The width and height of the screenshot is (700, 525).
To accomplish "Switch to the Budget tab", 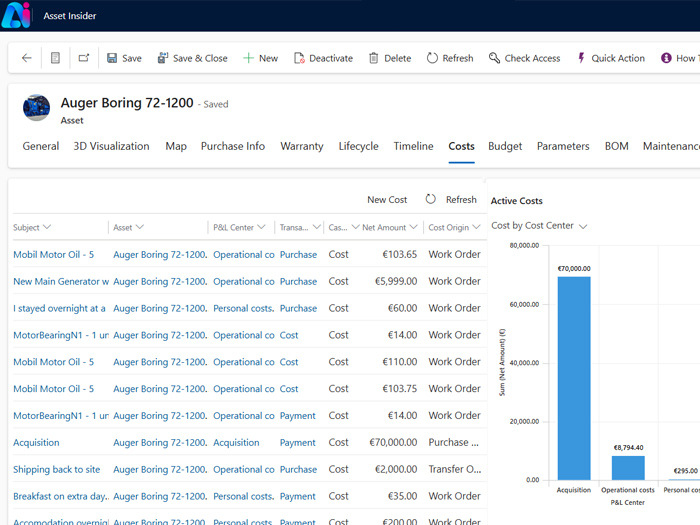I will click(505, 146).
